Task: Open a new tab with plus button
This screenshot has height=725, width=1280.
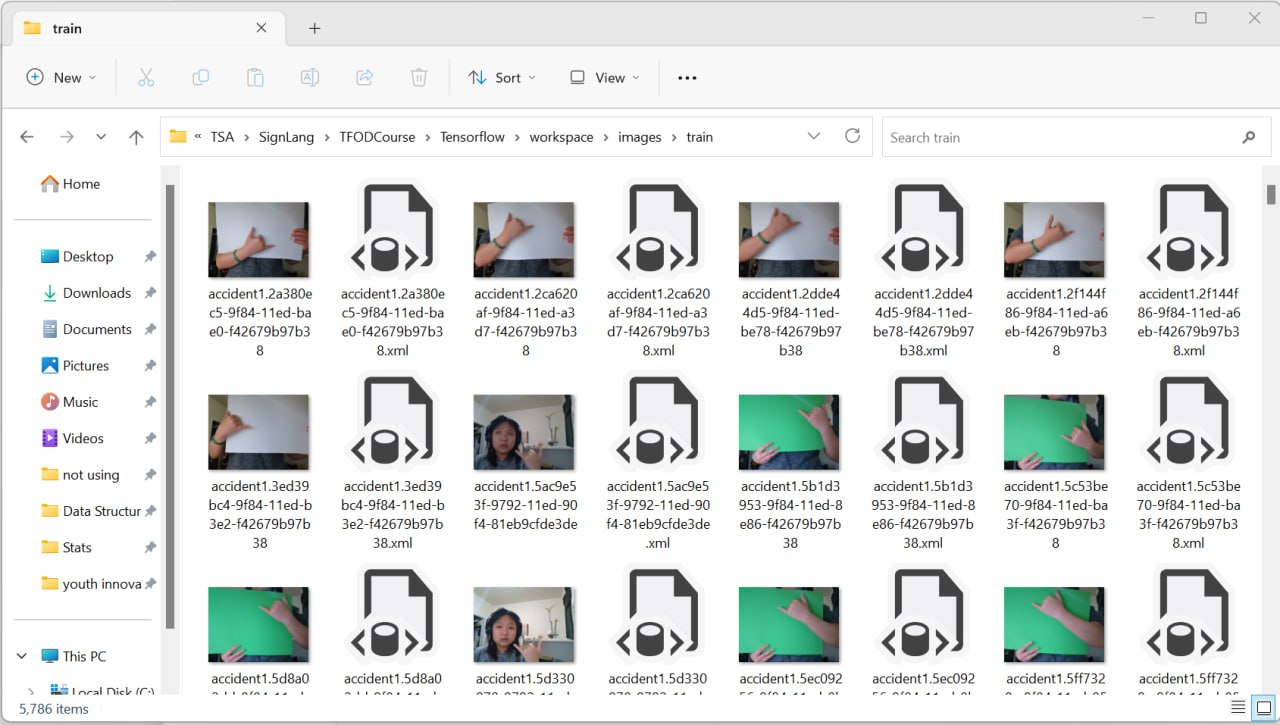Action: [314, 28]
